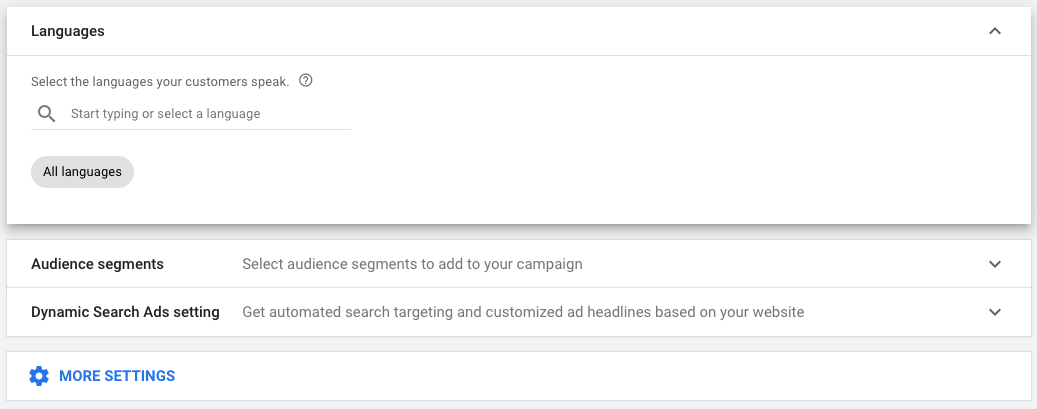
Task: Click the gear icon next to More Settings
Action: click(x=39, y=376)
